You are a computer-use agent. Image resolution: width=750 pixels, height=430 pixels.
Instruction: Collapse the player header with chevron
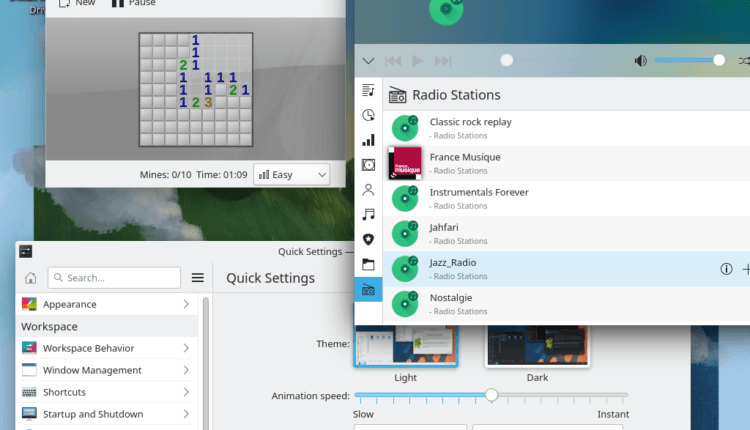tap(368, 61)
